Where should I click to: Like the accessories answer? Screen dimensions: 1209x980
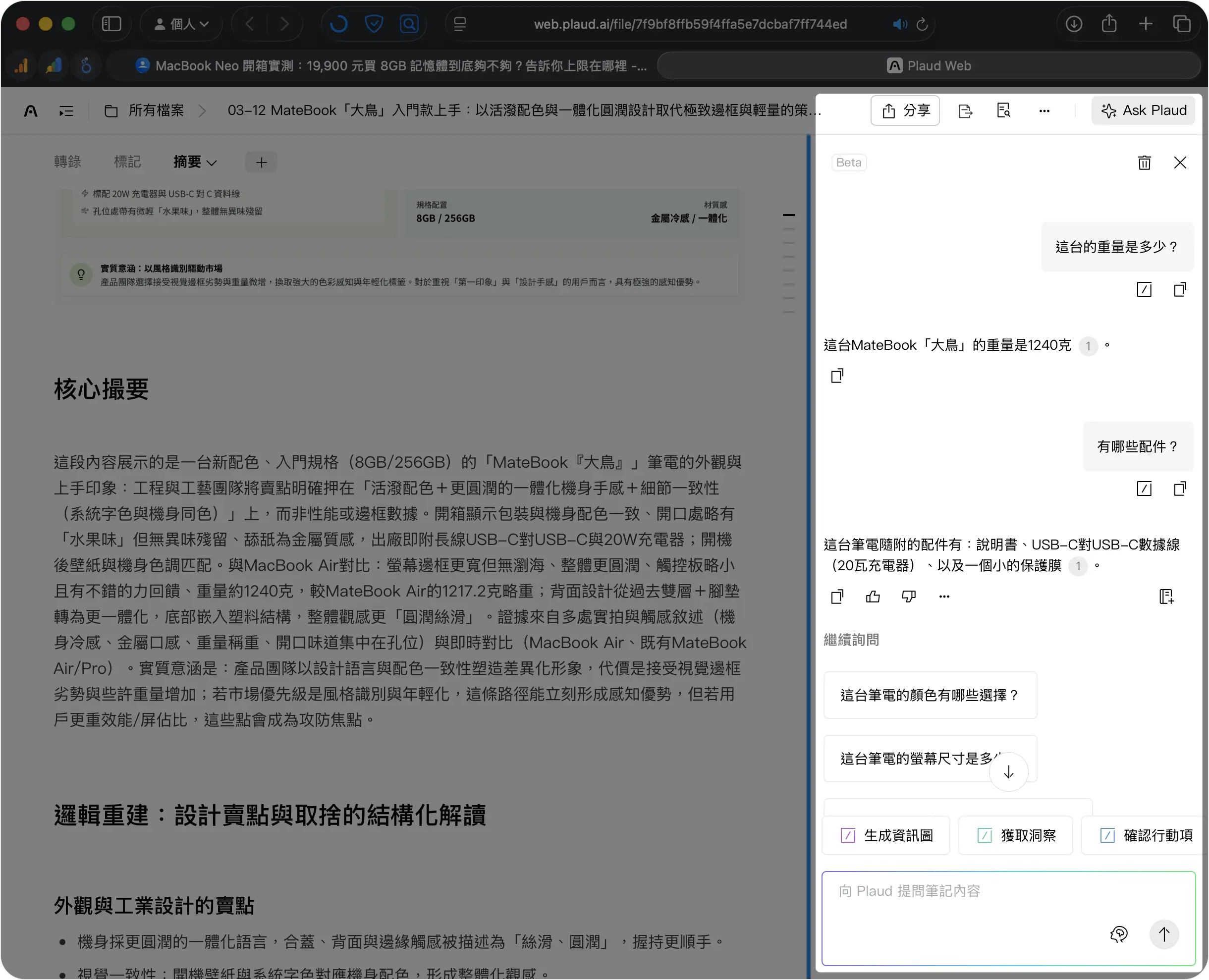click(x=873, y=596)
